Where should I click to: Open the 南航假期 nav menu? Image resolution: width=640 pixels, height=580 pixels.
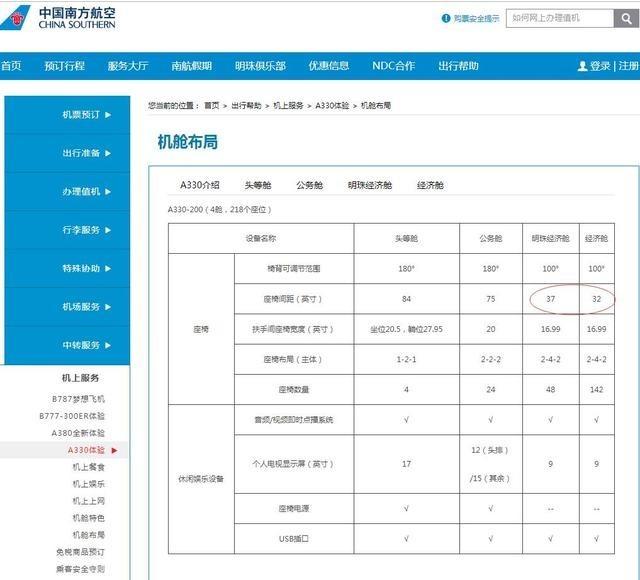tap(191, 66)
